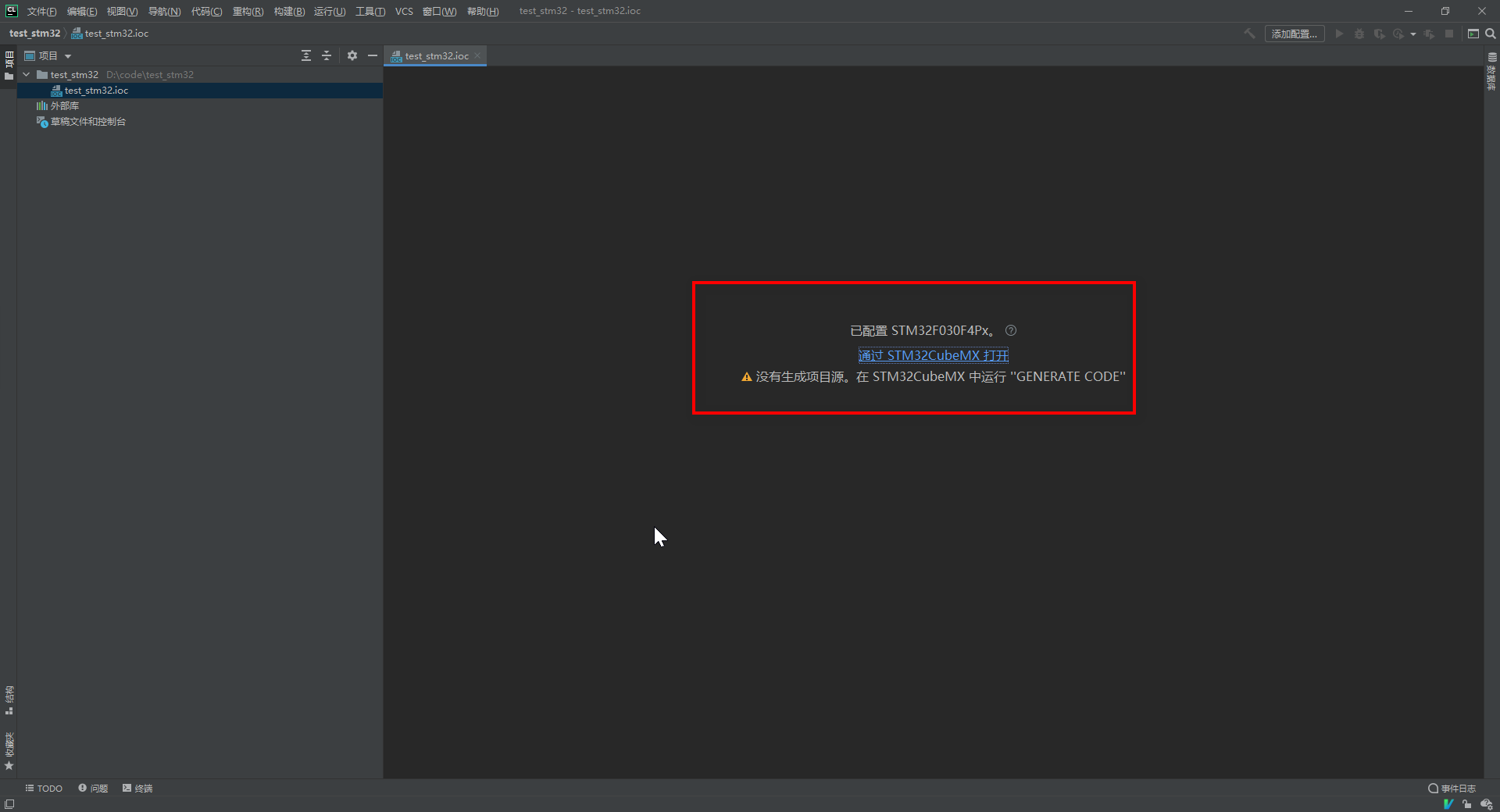The height and width of the screenshot is (812, 1500).
Task: Click the Run play icon
Action: click(x=1339, y=34)
